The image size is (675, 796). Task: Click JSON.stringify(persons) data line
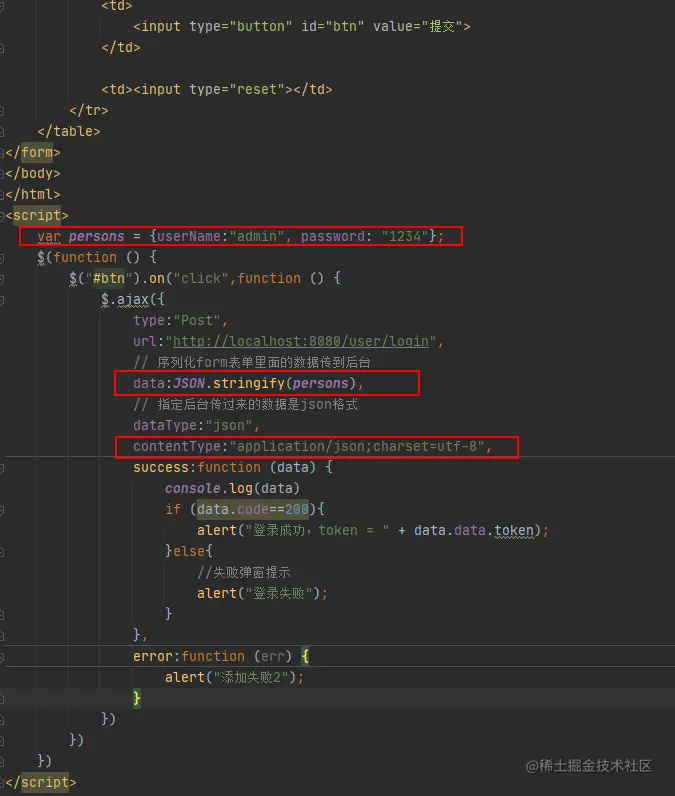pyautogui.click(x=249, y=383)
